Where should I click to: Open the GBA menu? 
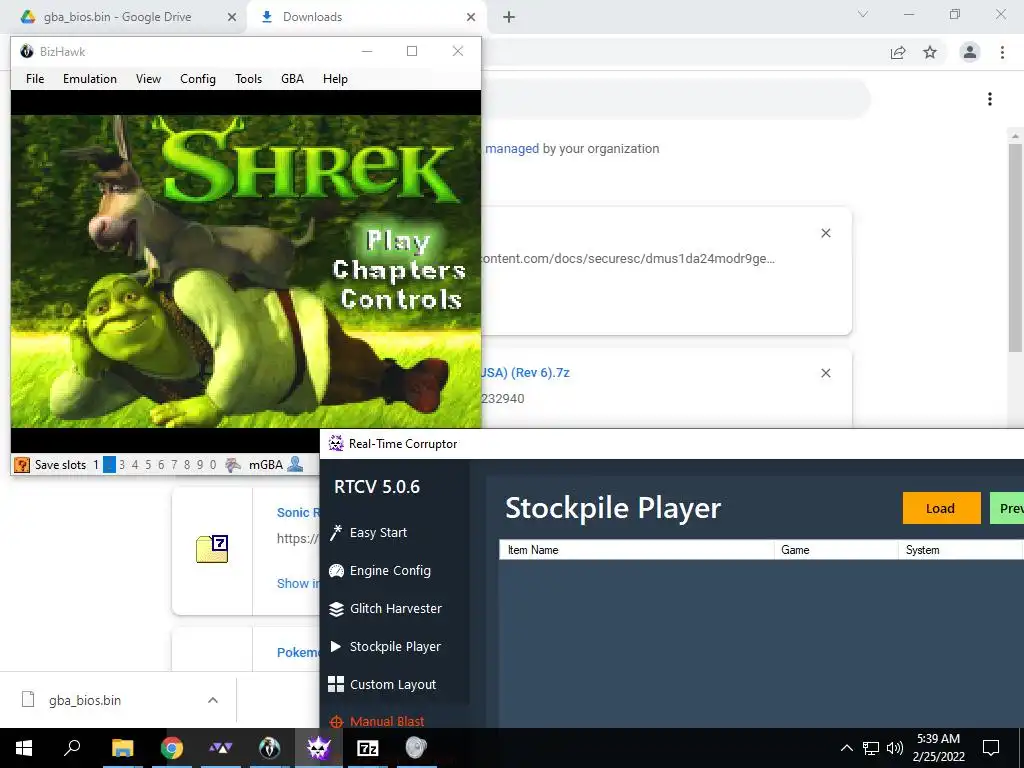293,79
